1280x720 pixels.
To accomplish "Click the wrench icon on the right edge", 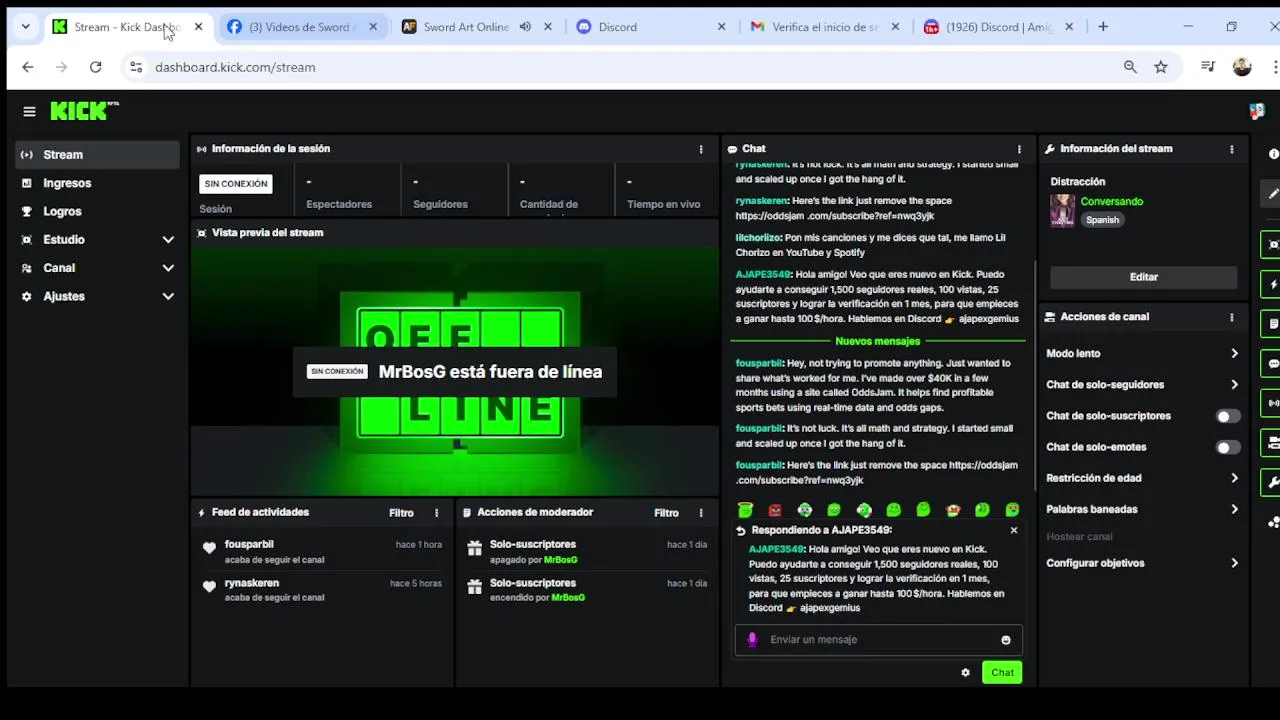I will 1273,482.
